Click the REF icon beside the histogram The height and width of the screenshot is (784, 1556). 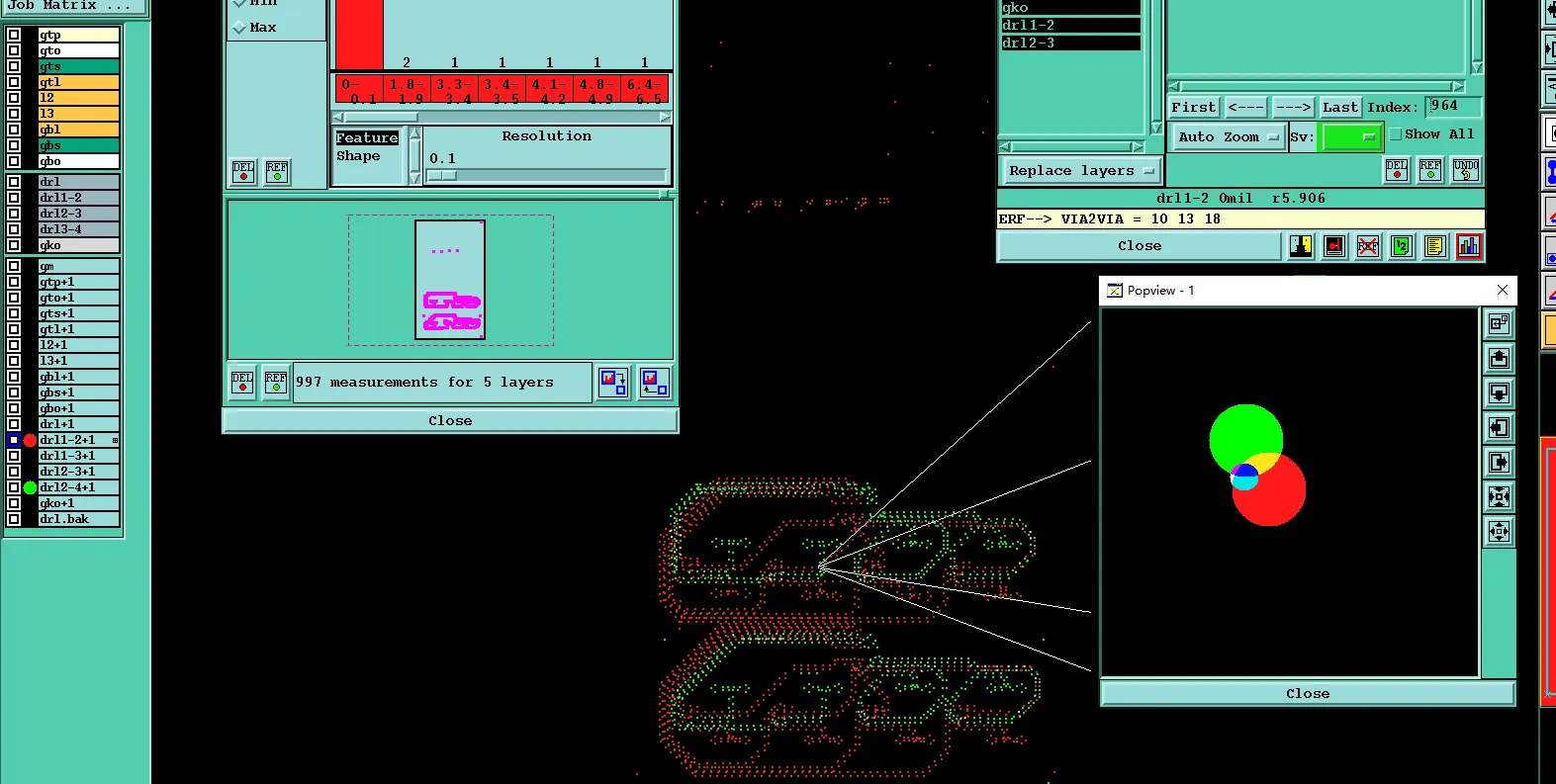click(x=277, y=172)
